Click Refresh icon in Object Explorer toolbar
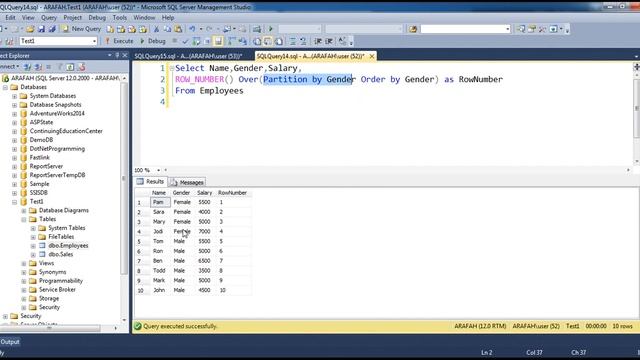 [70, 67]
